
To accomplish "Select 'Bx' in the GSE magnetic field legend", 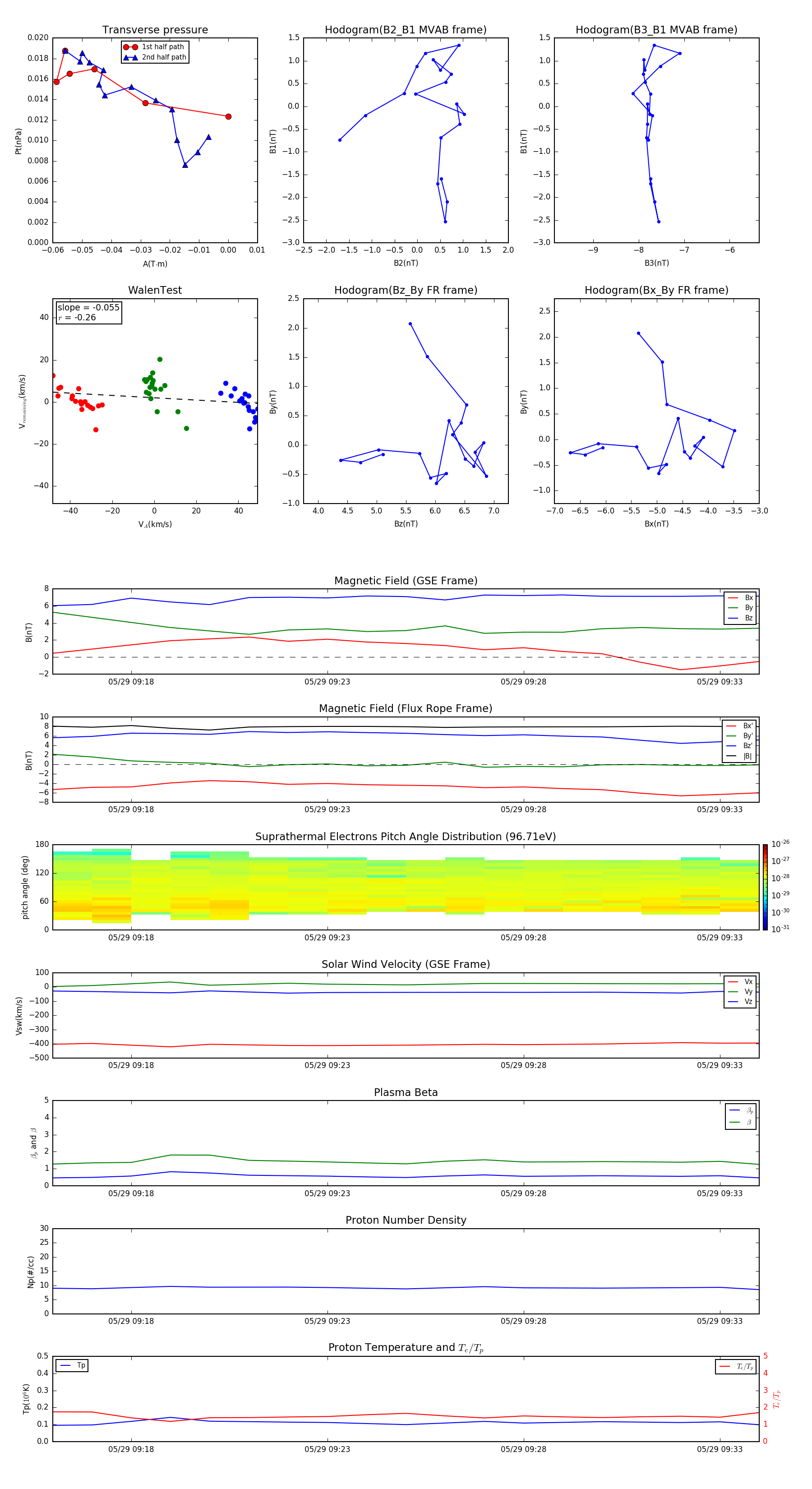I will tap(740, 598).
